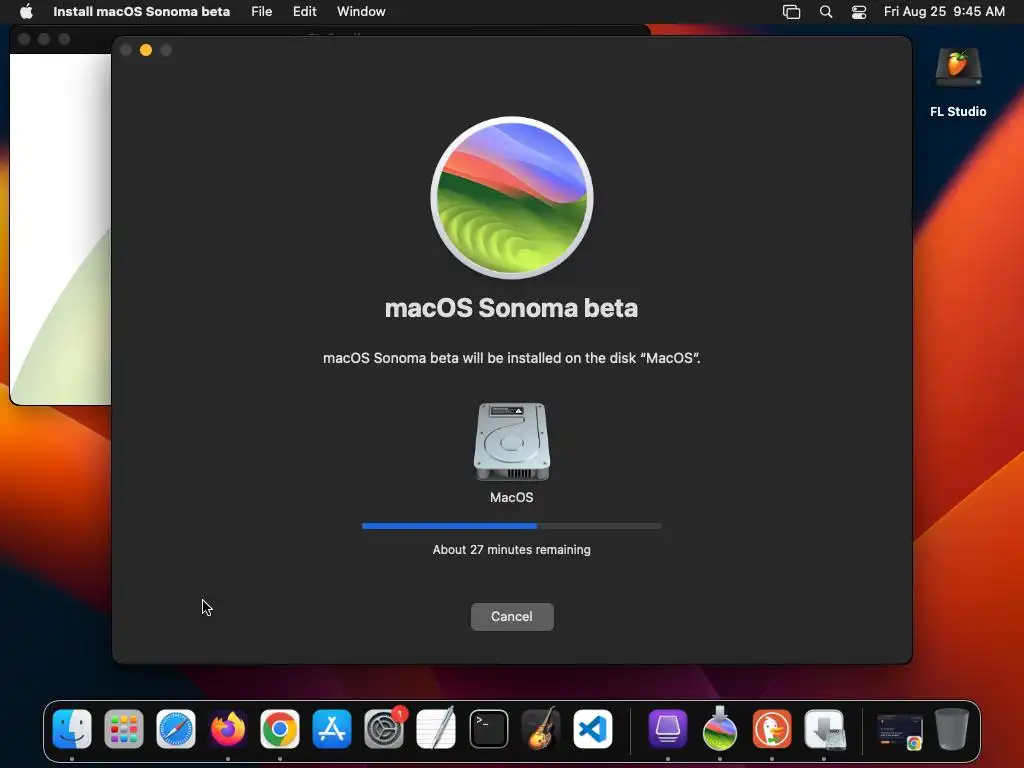Click 'About 27 minutes remaining' text
This screenshot has width=1024, height=768.
point(511,550)
